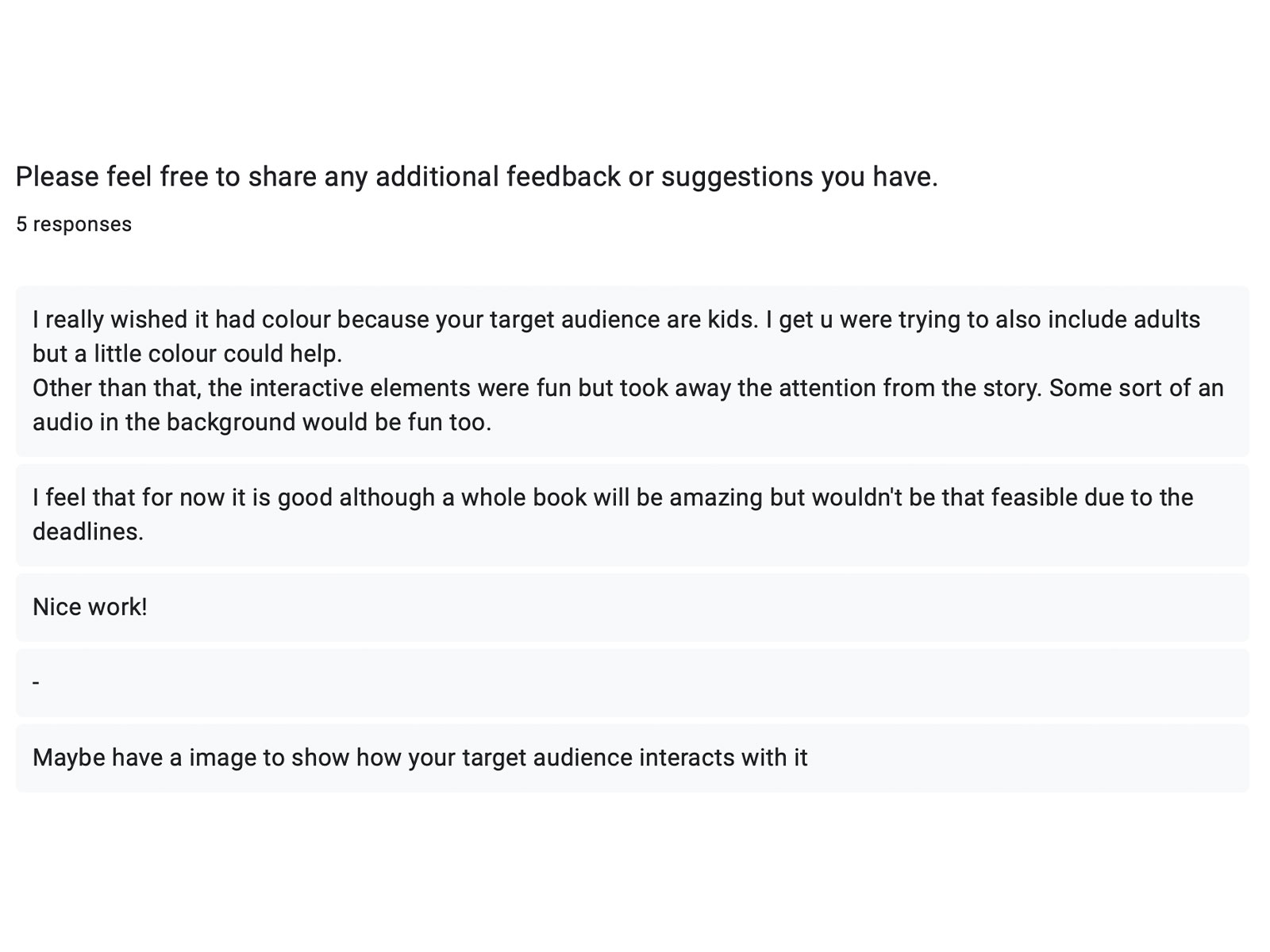Click the line "but a little colour could help."
This screenshot has width=1270, height=952.
point(187,354)
